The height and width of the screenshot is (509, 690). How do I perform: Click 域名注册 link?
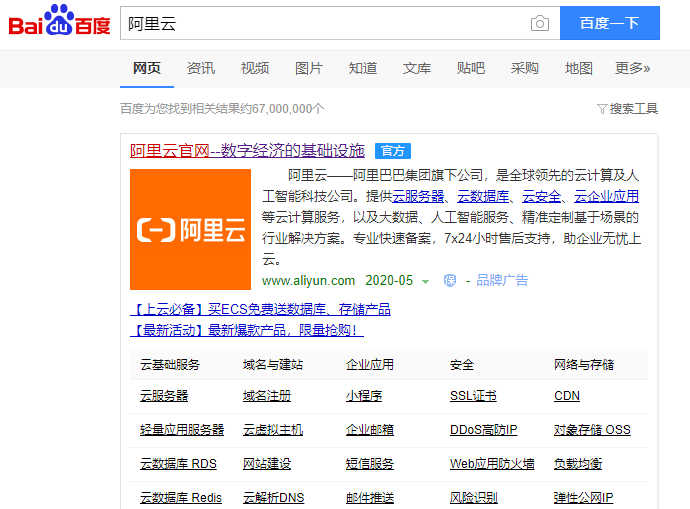[x=267, y=396]
